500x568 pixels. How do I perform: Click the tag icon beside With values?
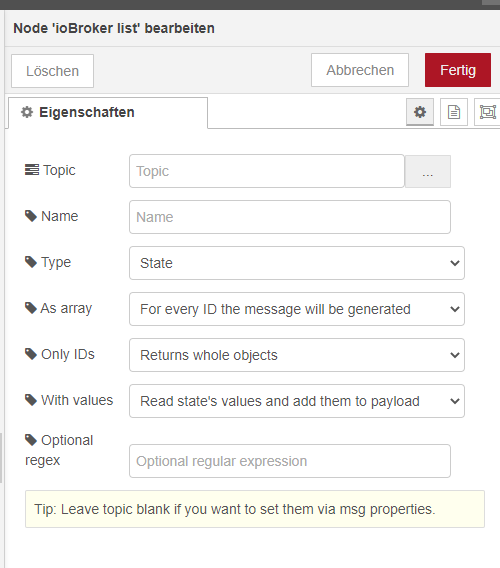click(x=31, y=400)
